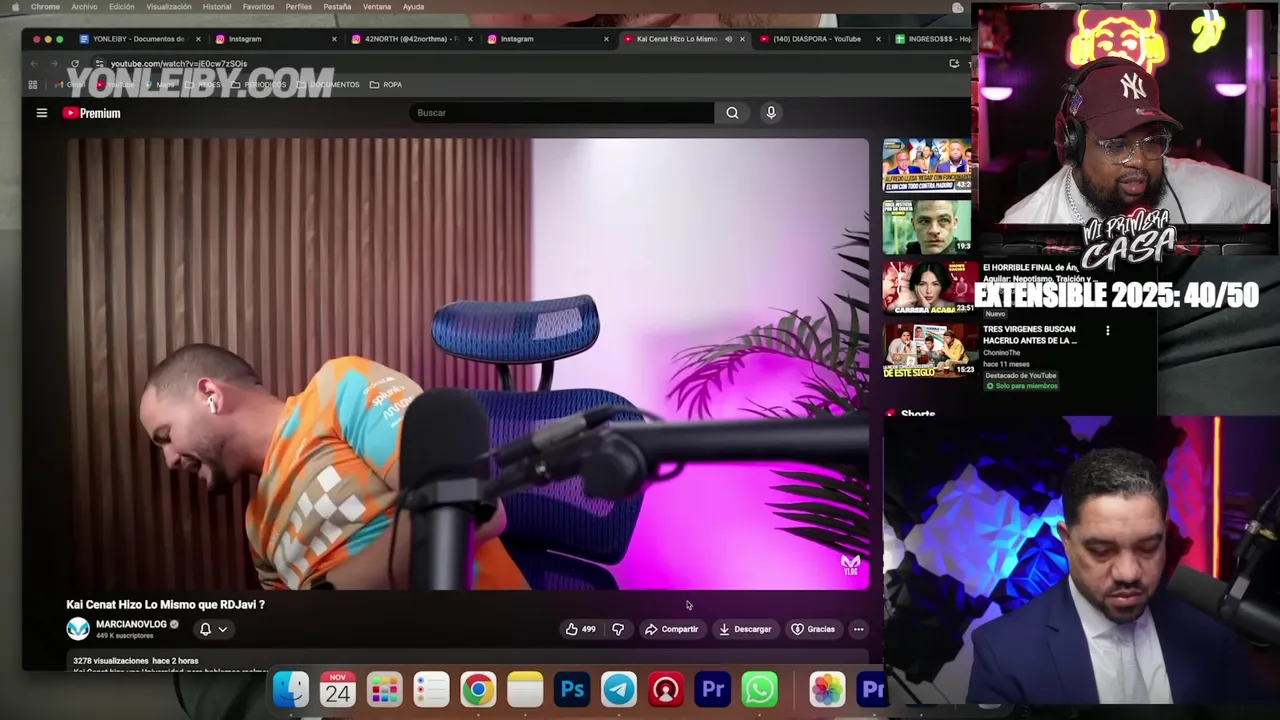Screen dimensions: 1280x720
Task: Click video title Kai Cenat Hizo Lo Mismo
Action: [x=165, y=605]
